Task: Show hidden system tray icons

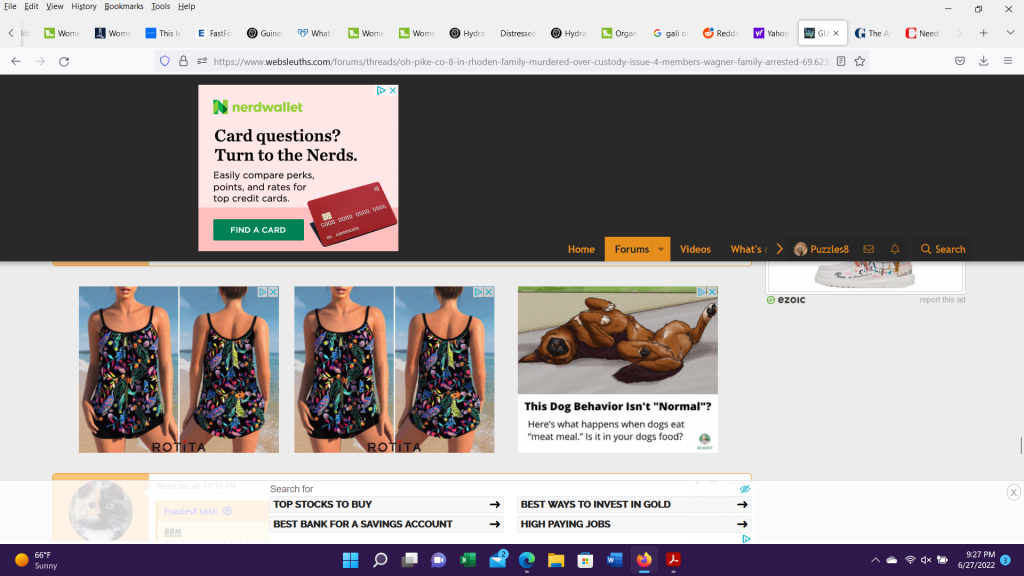Action: tap(876, 560)
